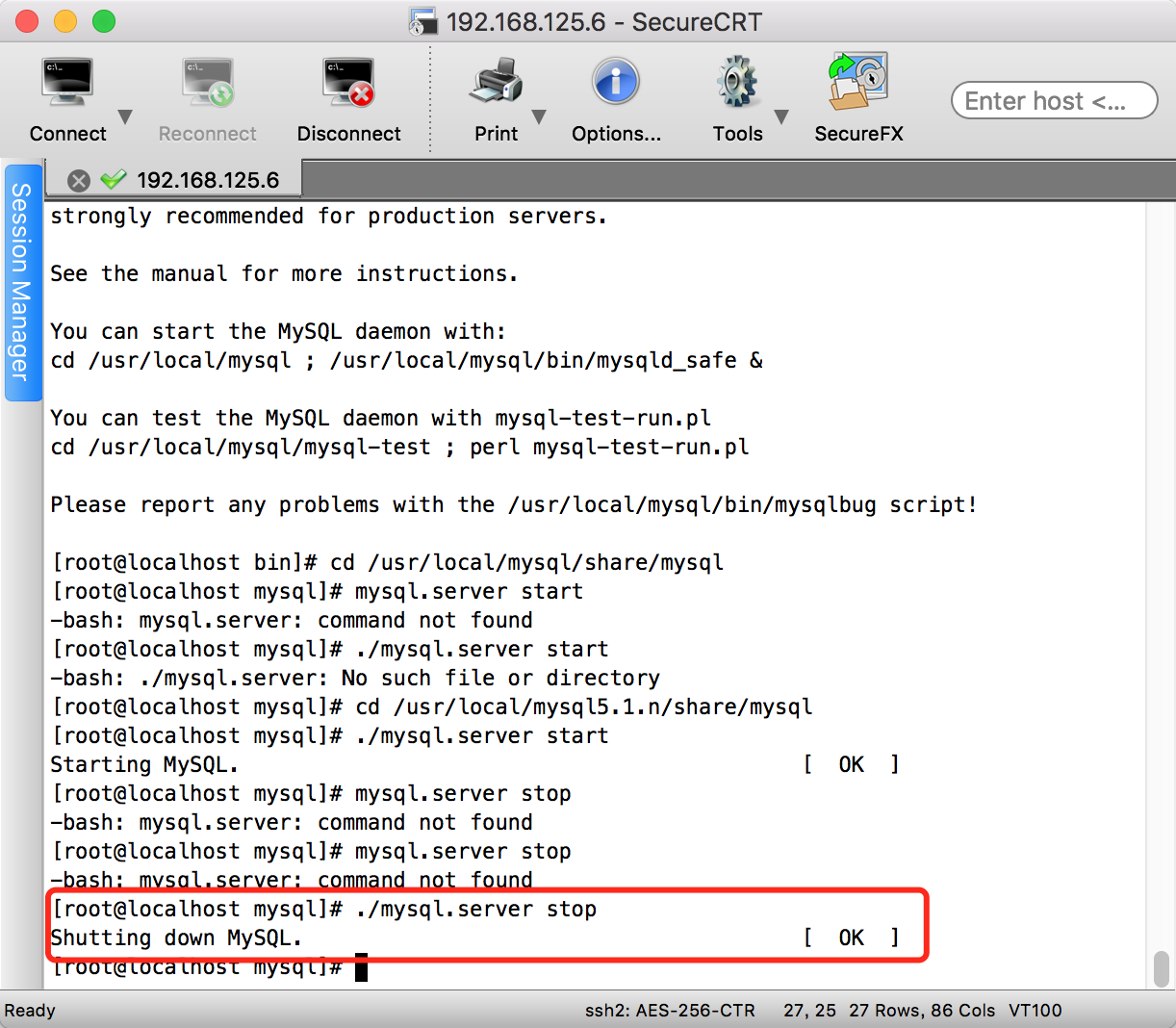Click the 27 Rows, 86 Cols status
1176x1028 pixels.
(922, 1011)
